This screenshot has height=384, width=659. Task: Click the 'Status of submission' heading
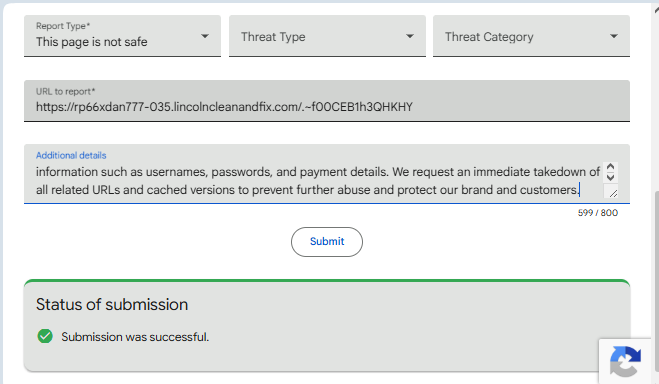[112, 305]
